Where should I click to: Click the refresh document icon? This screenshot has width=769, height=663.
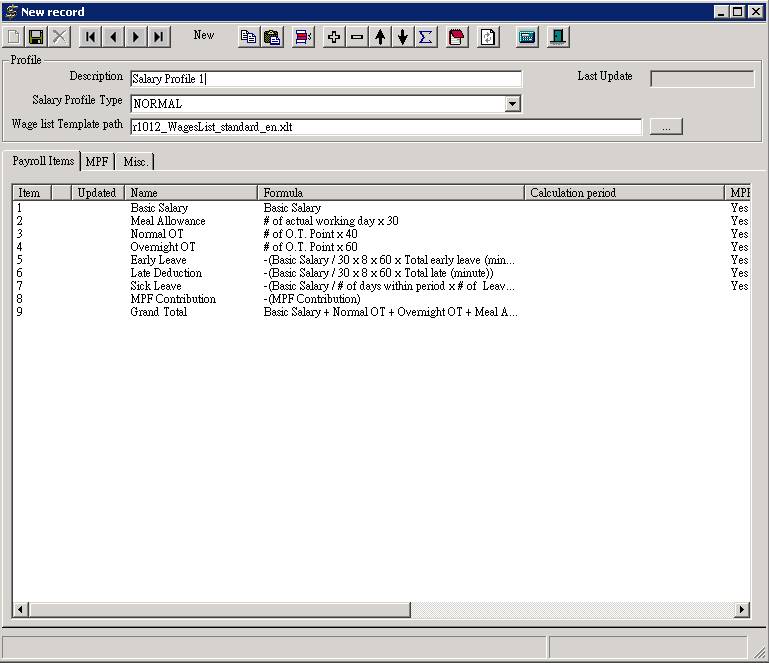tap(488, 37)
